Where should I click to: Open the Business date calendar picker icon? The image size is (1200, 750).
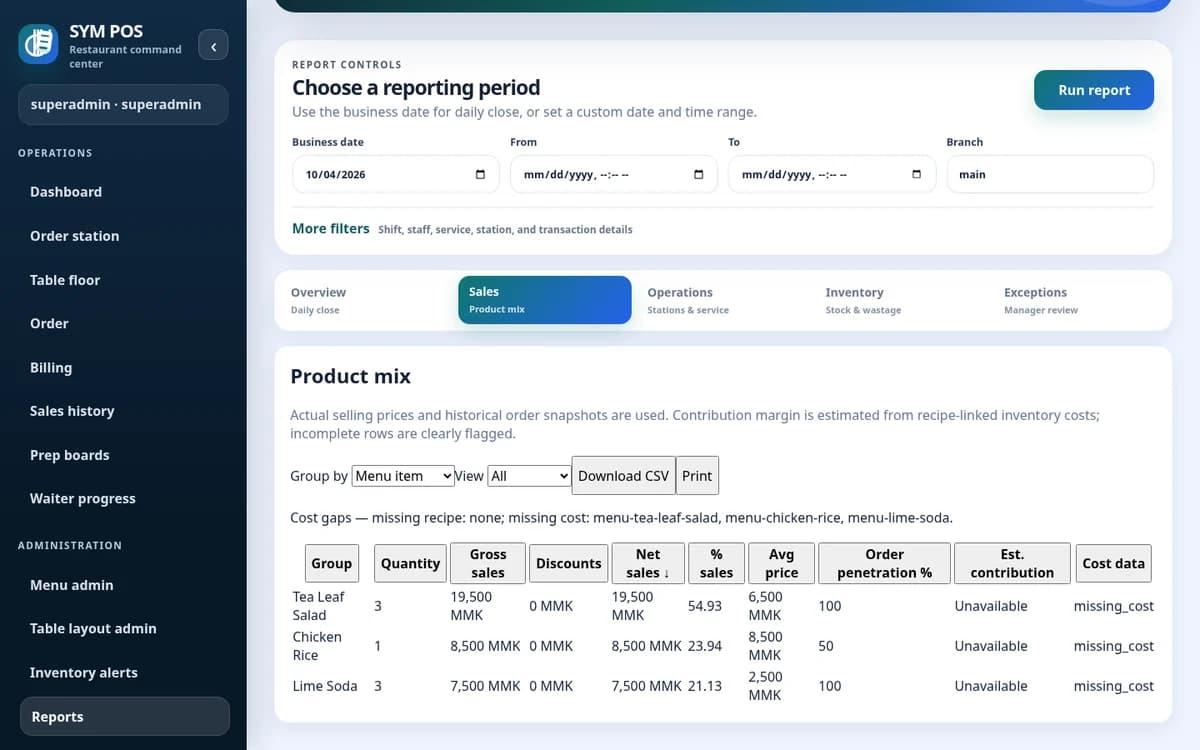coord(480,174)
